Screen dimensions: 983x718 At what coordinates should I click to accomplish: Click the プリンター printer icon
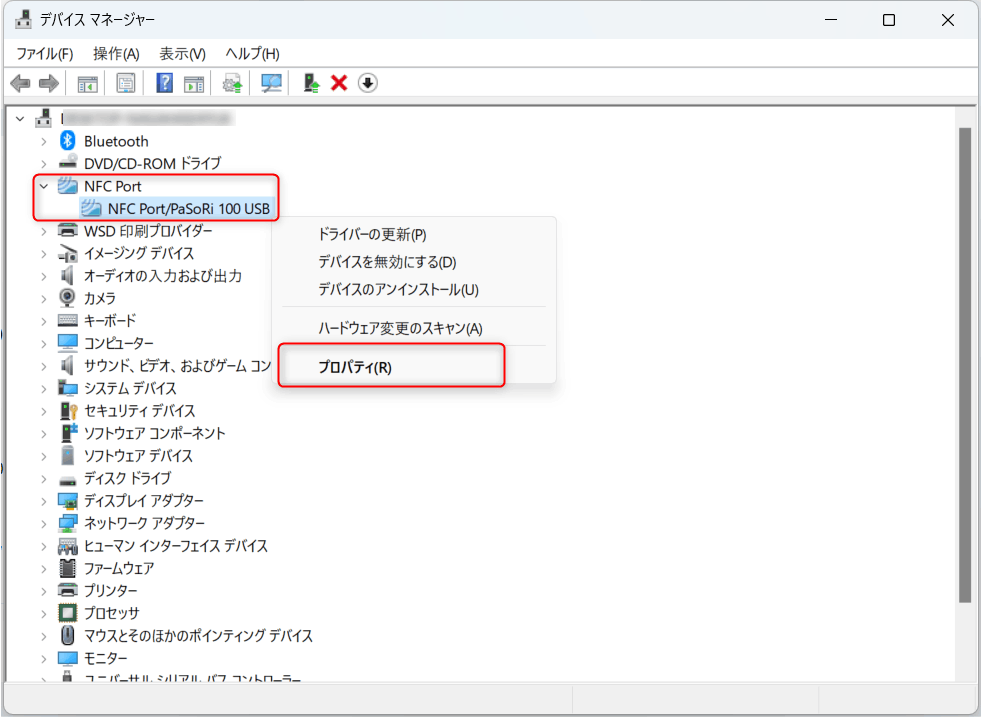click(68, 590)
